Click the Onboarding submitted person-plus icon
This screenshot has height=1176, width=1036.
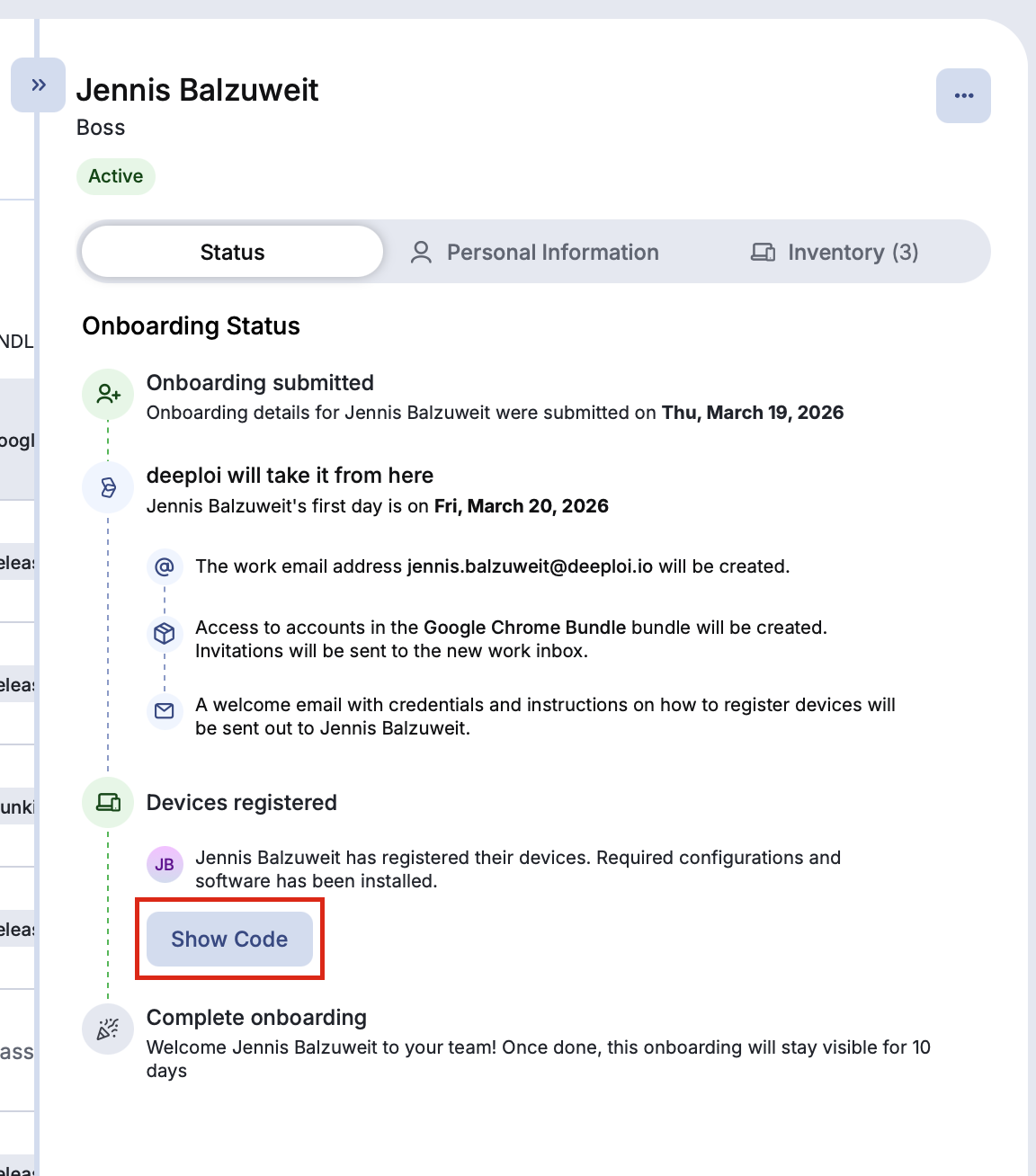tap(108, 394)
